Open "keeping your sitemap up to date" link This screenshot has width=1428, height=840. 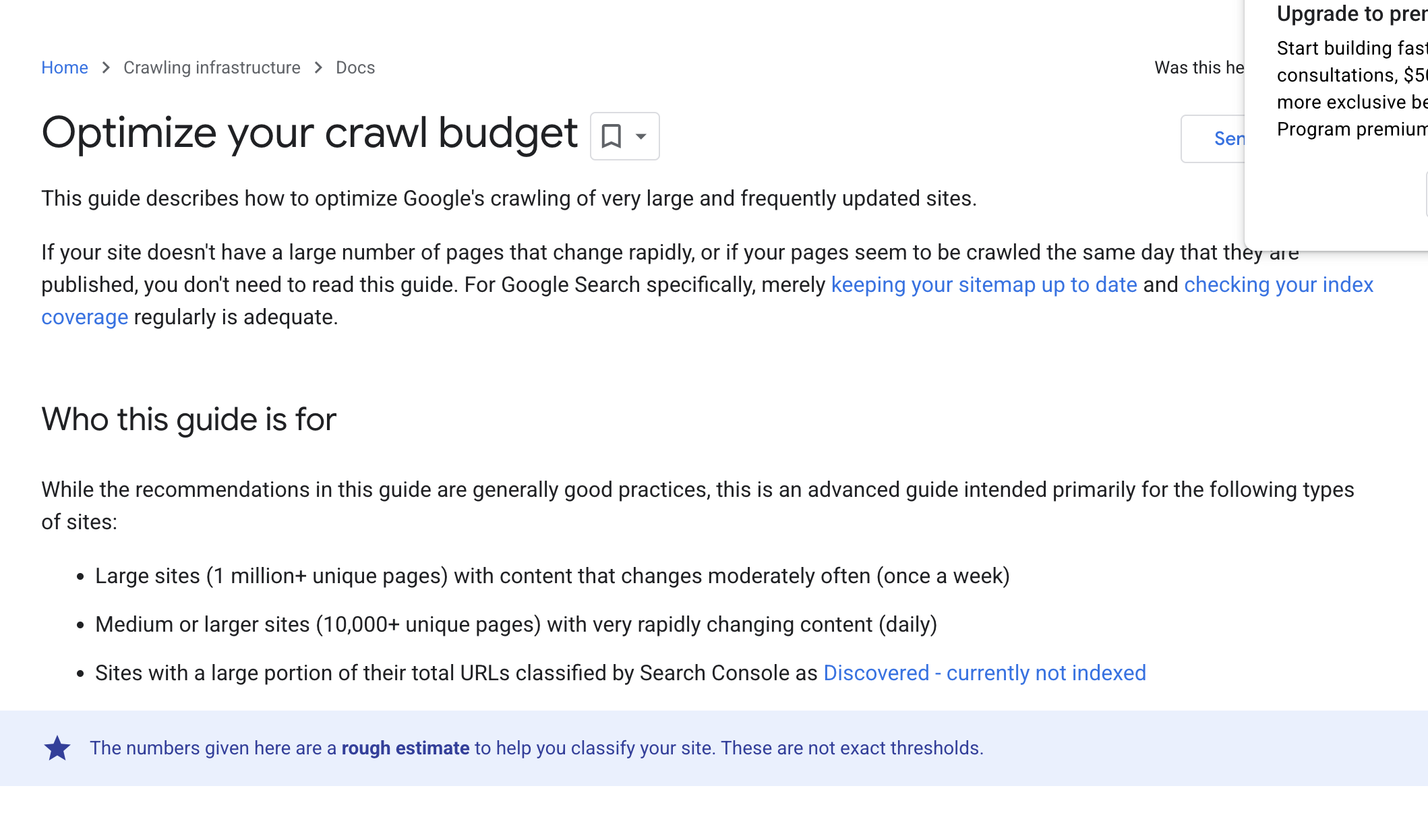pyautogui.click(x=984, y=284)
